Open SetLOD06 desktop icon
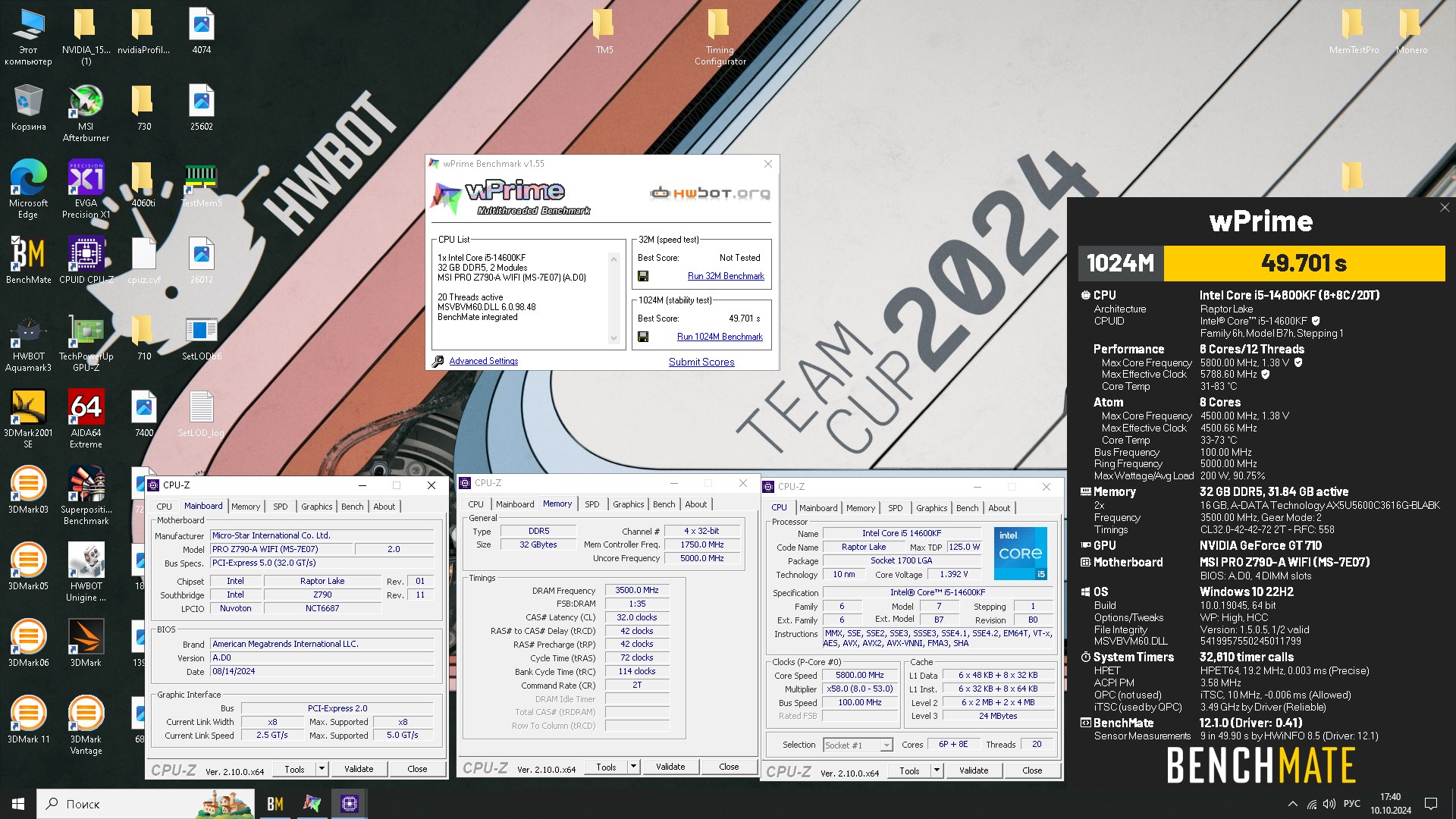Screen dimensions: 1456x819 tap(201, 337)
